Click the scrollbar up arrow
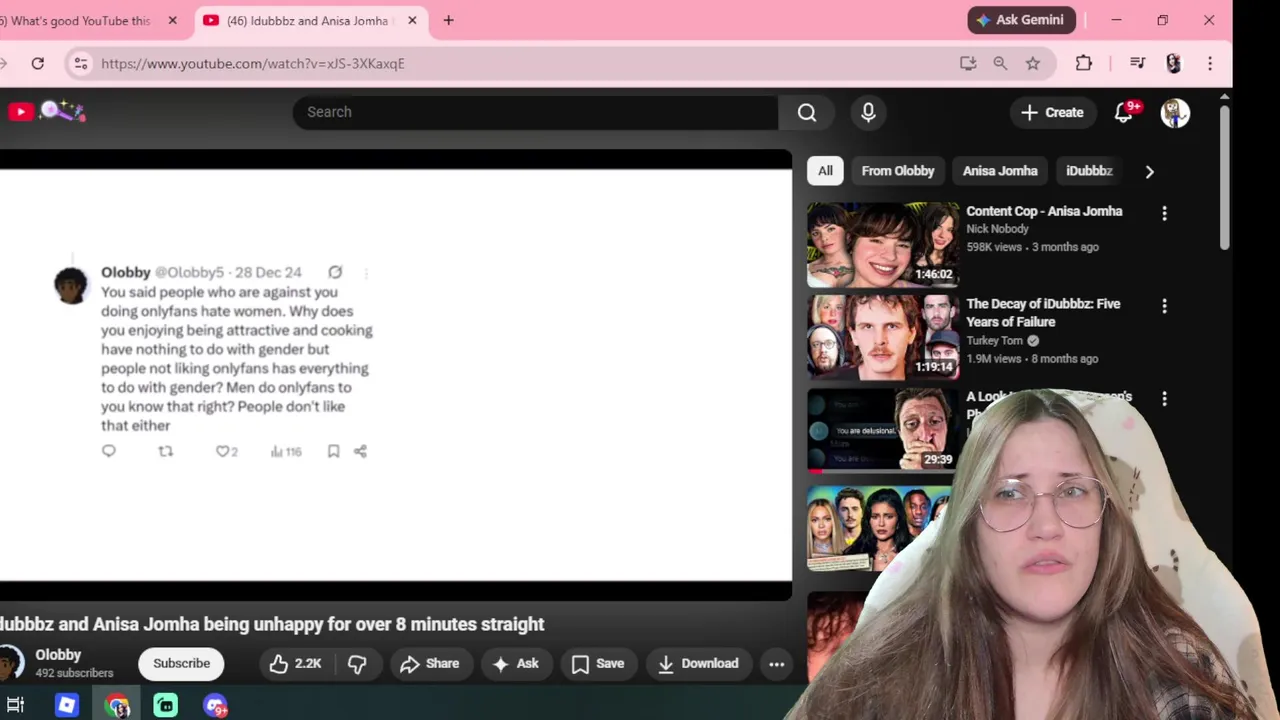 1225,97
